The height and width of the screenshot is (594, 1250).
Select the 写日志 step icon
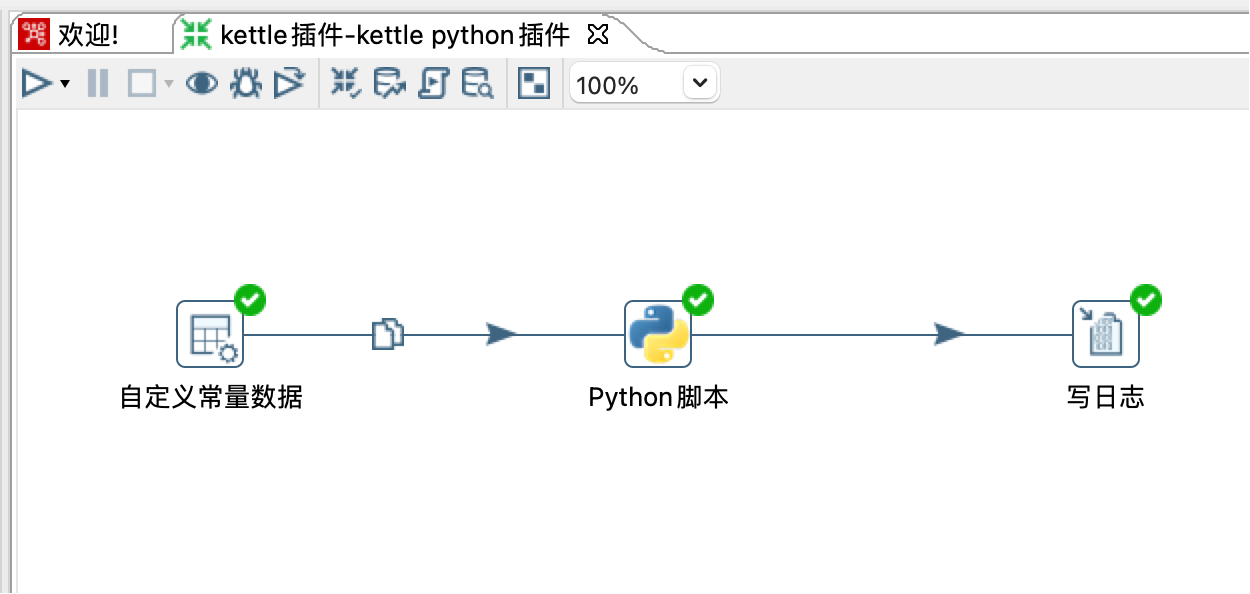[1106, 334]
